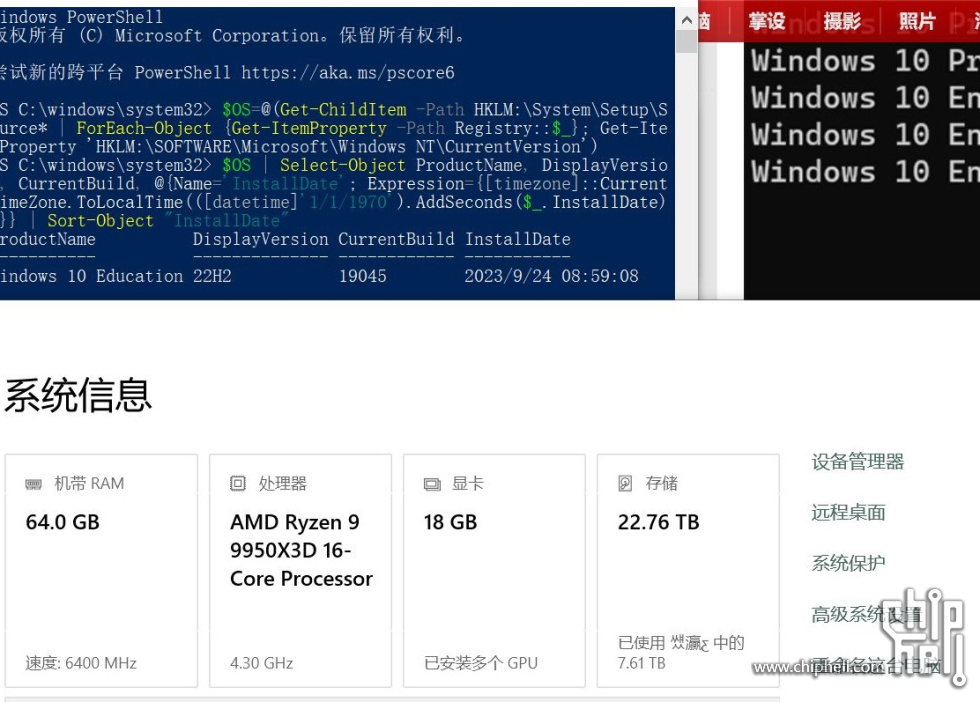This screenshot has height=702, width=980.
Task: Select the 22.76 TB storage value
Action: pyautogui.click(x=658, y=522)
